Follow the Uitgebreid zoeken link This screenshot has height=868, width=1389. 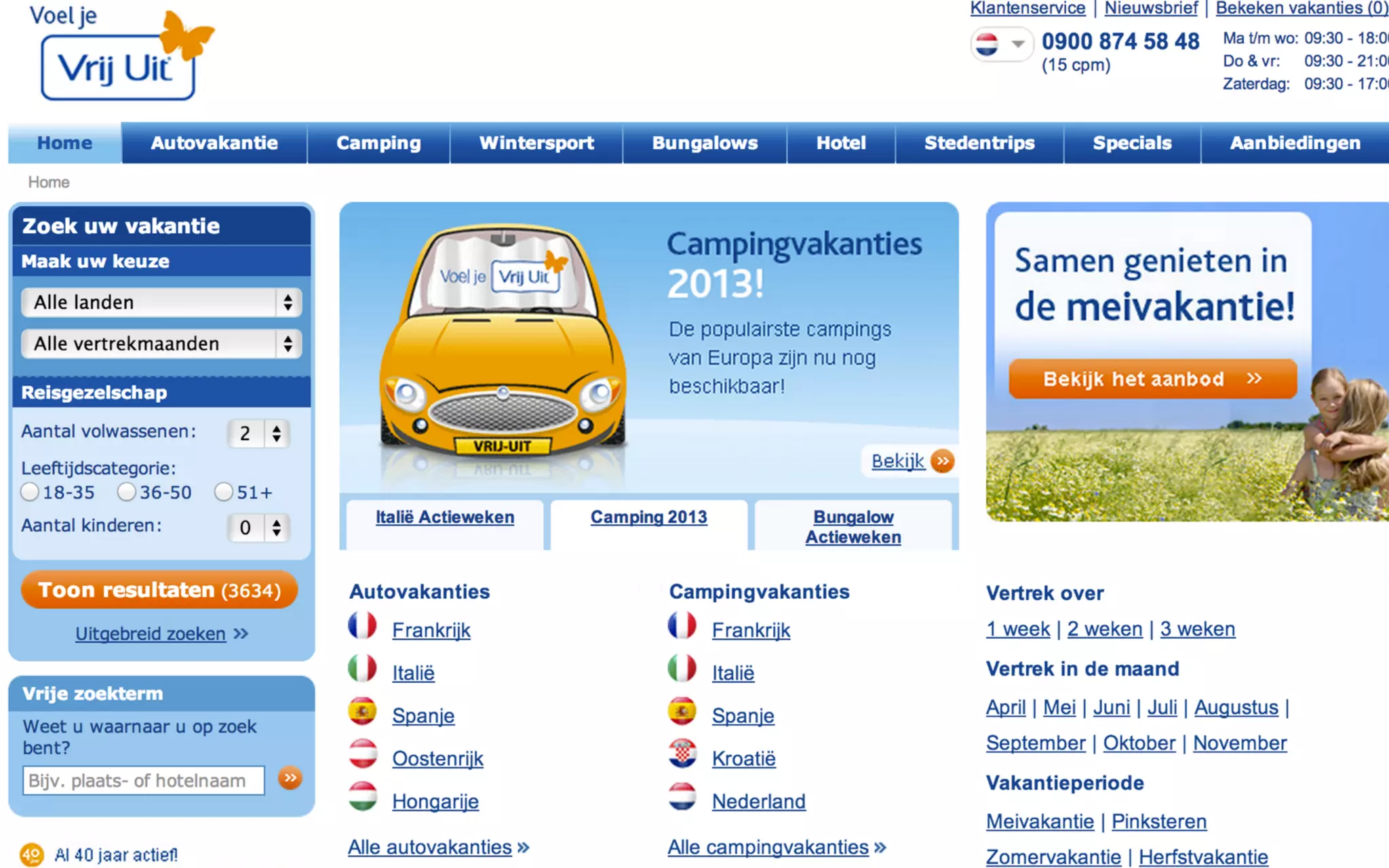coord(151,634)
